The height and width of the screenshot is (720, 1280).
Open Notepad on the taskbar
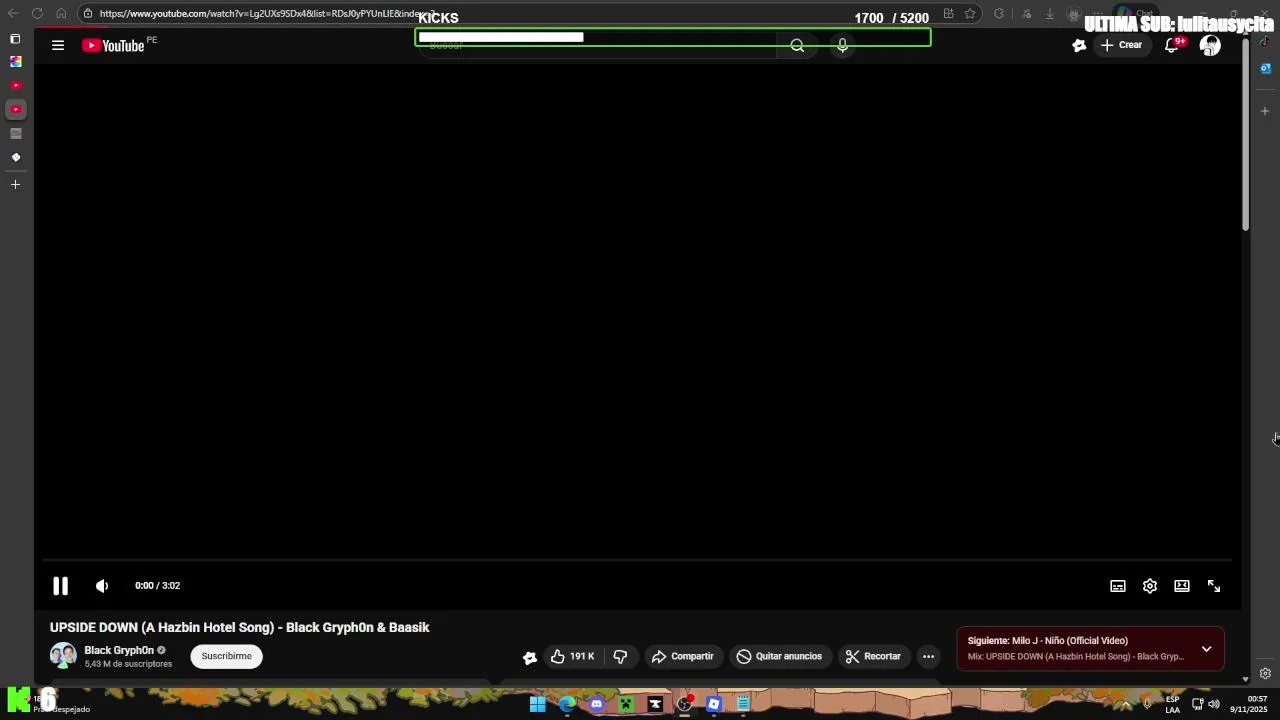743,704
